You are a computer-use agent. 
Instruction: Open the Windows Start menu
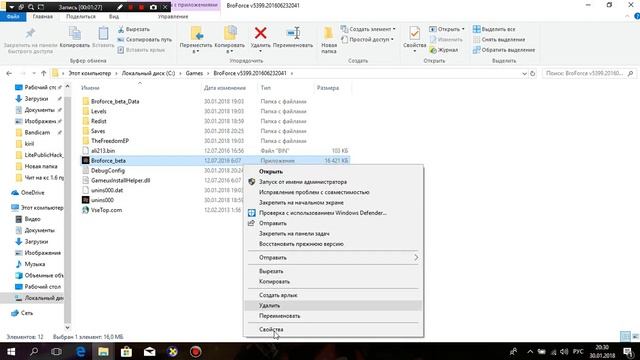(11, 351)
